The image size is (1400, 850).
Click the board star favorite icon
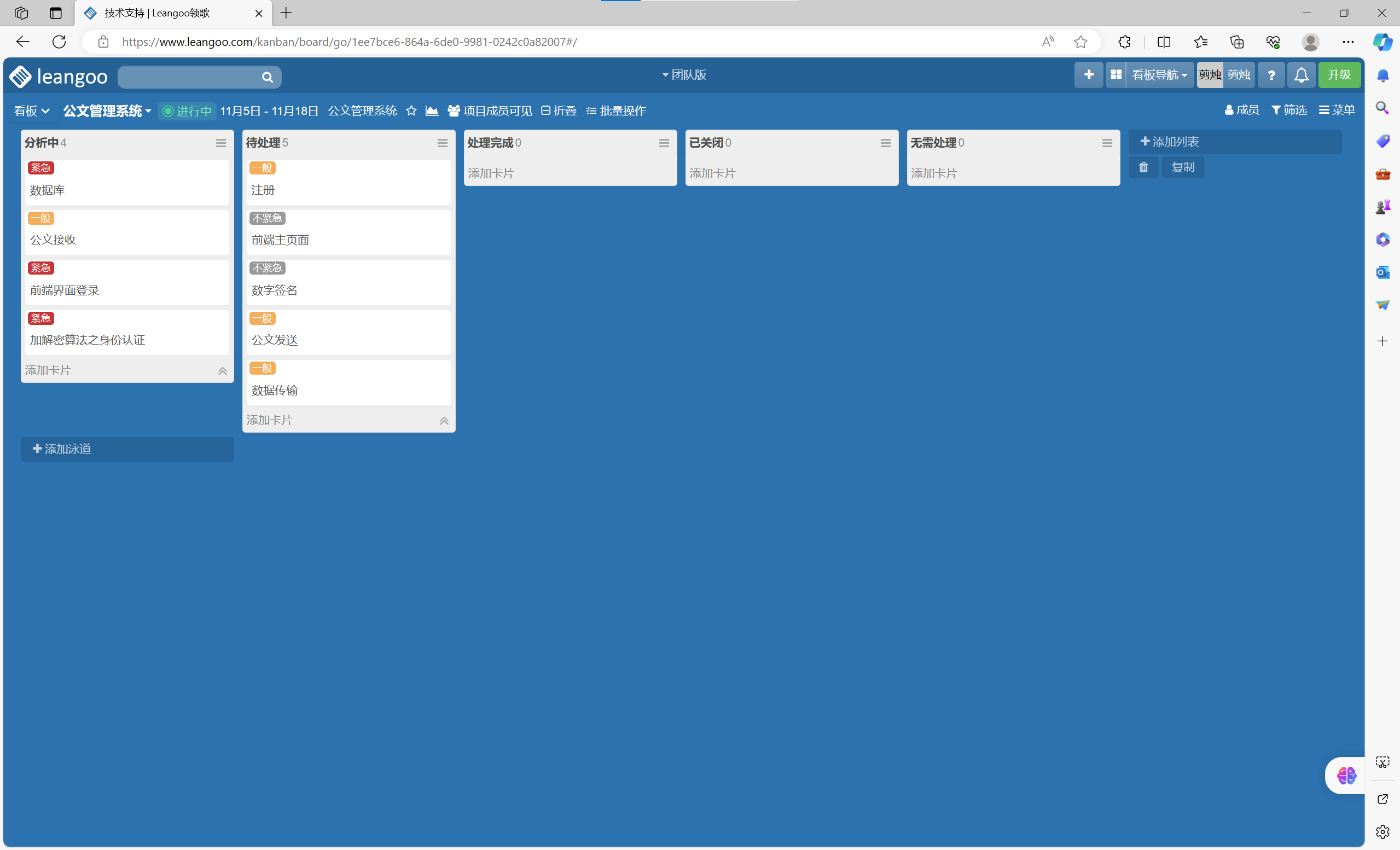pos(411,111)
